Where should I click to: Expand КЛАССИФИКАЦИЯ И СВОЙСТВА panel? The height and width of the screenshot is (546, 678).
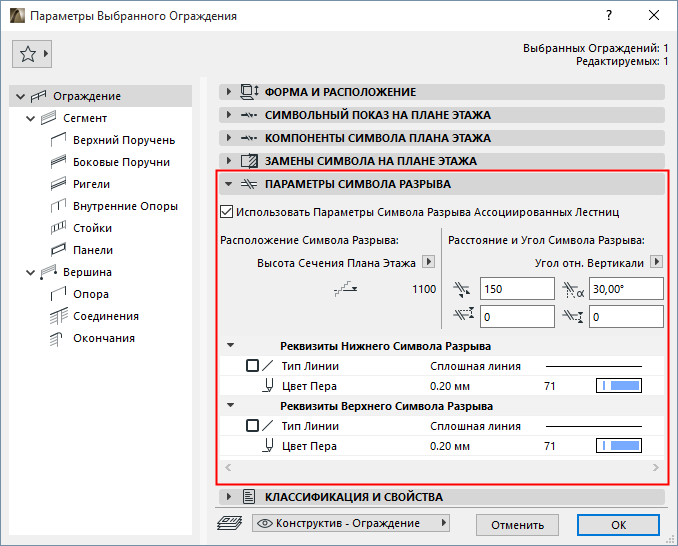[229, 496]
